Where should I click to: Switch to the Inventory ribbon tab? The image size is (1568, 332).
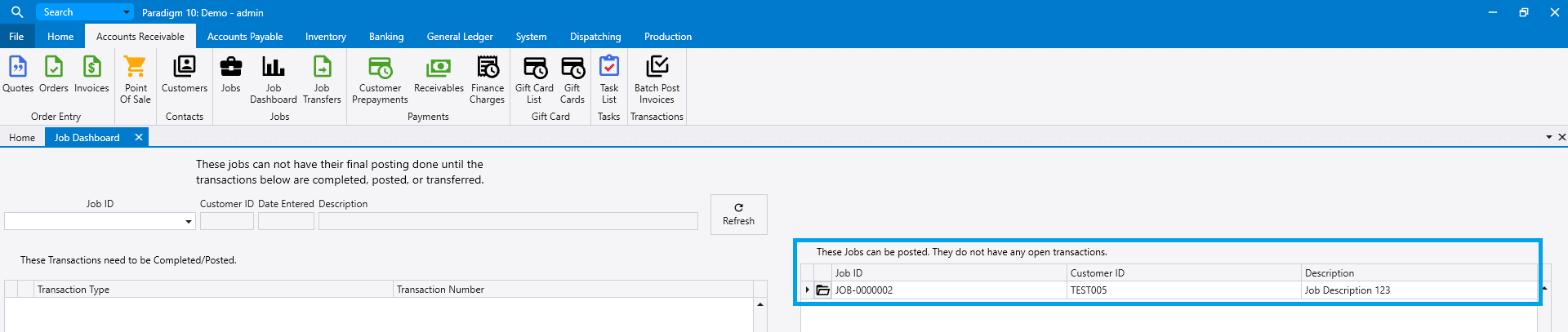325,37
